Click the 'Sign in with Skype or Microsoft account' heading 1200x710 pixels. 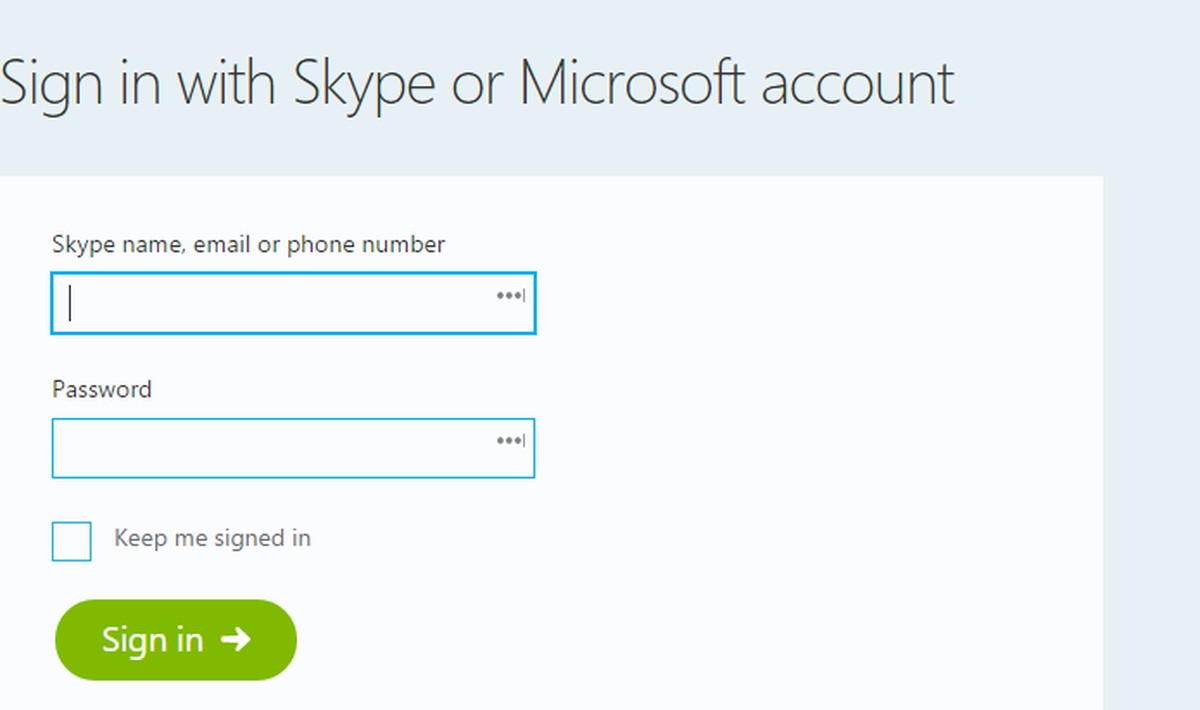tap(477, 83)
